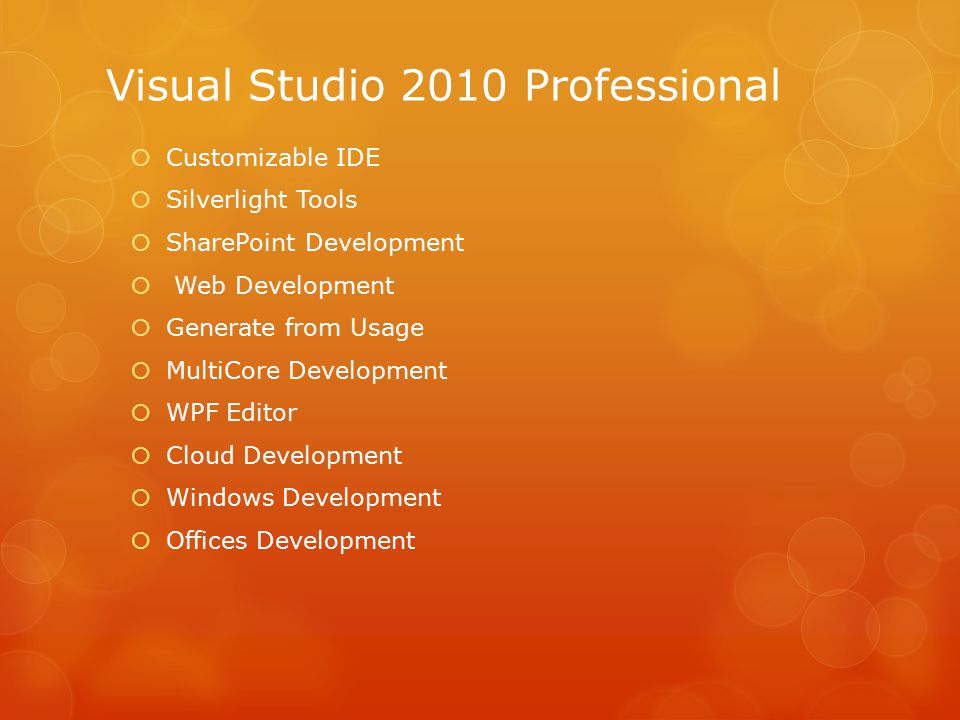The width and height of the screenshot is (960, 720).
Task: Click the 'Offices Development' bullet text
Action: pos(291,541)
